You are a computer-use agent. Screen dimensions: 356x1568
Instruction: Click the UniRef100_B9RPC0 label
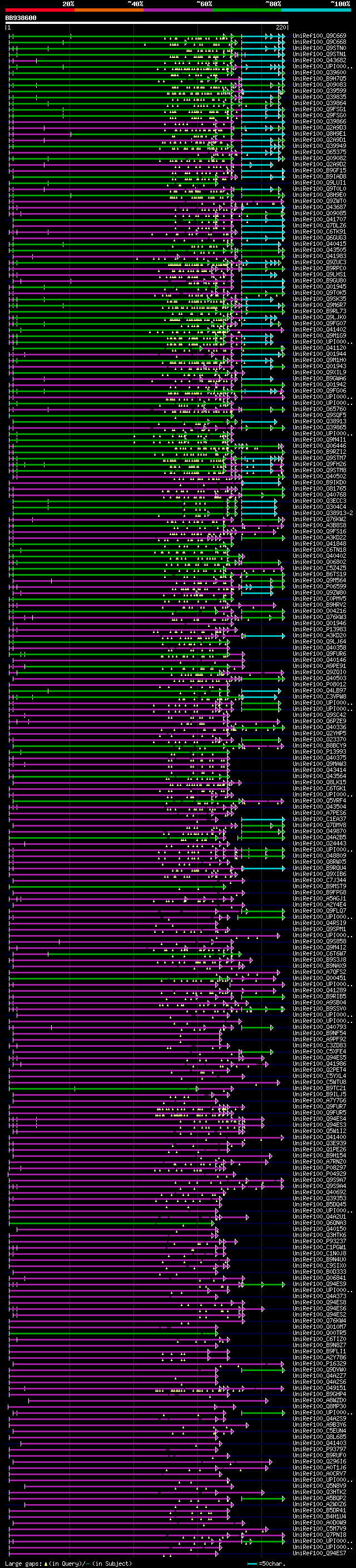[x=319, y=269]
